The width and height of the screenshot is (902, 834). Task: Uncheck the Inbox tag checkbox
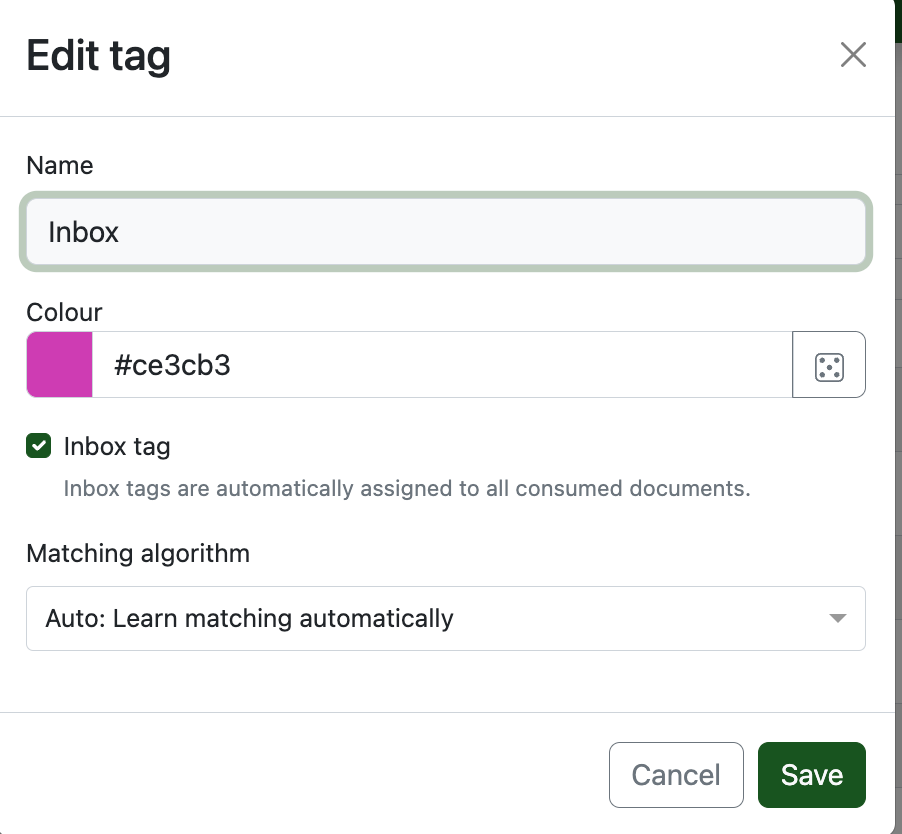(39, 446)
